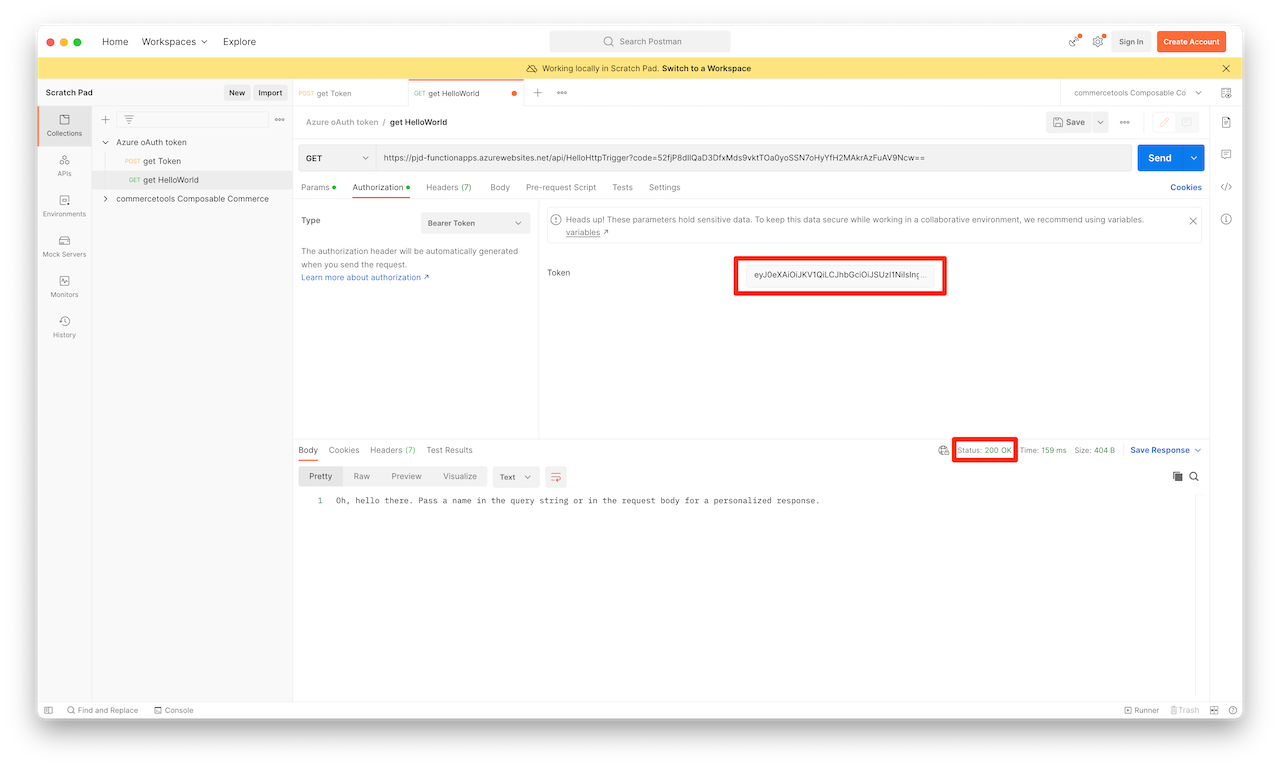The width and height of the screenshot is (1280, 768).
Task: Click the satellite capture requests icon
Action: [1074, 41]
